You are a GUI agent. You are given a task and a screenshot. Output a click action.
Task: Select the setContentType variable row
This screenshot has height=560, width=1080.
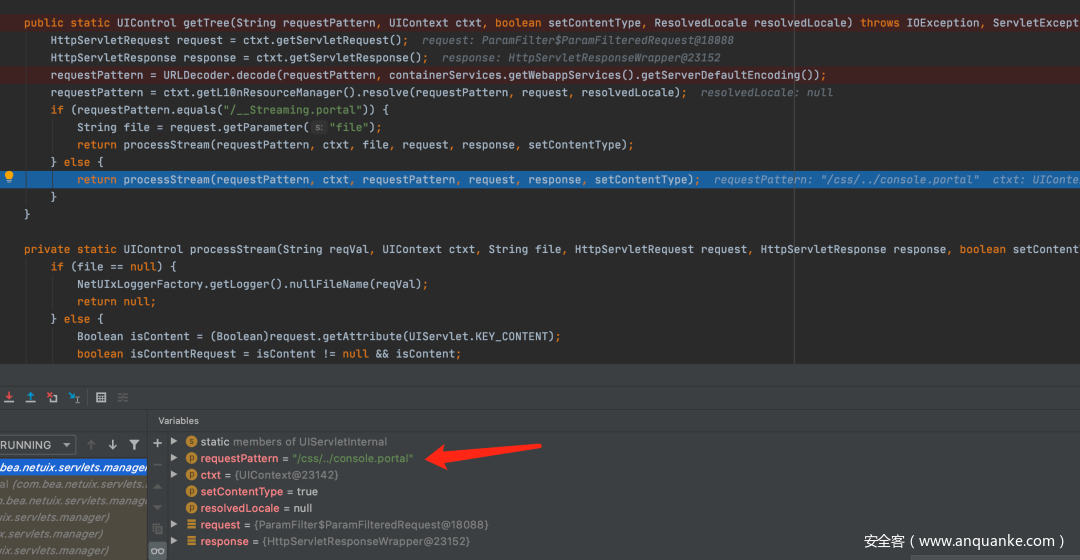click(258, 492)
